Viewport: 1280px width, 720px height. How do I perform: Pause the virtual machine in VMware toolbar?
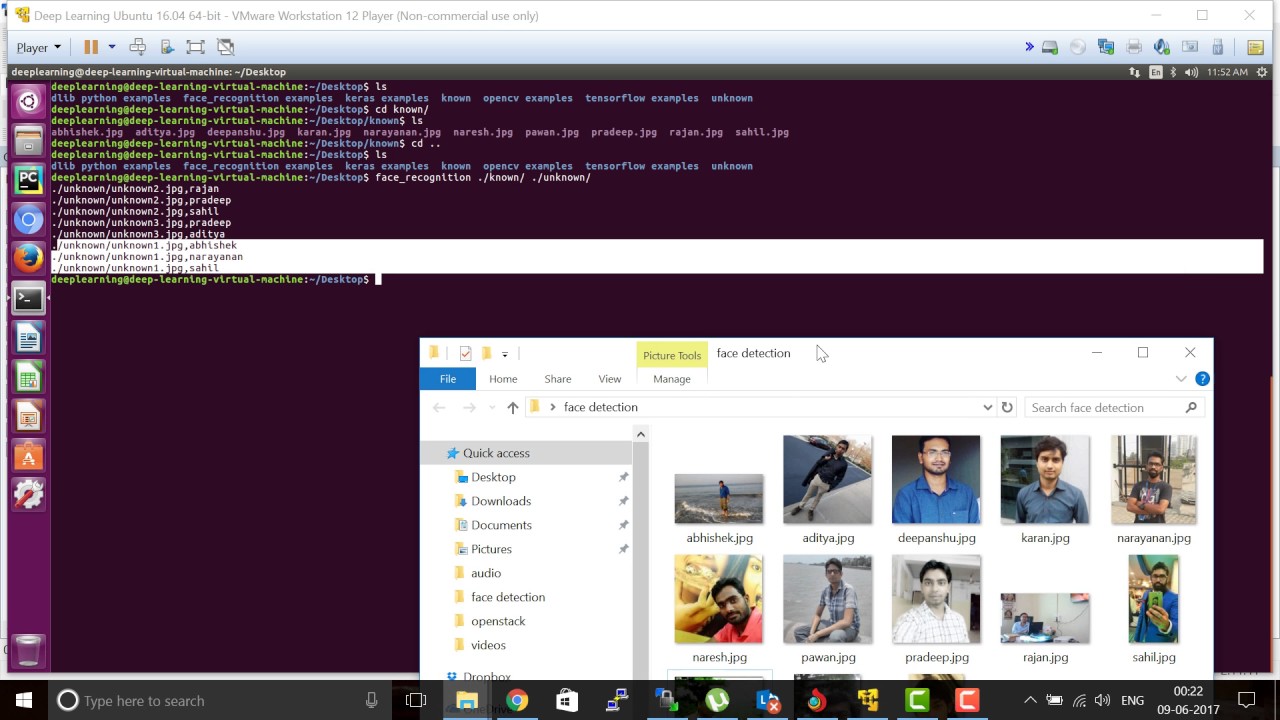91,47
